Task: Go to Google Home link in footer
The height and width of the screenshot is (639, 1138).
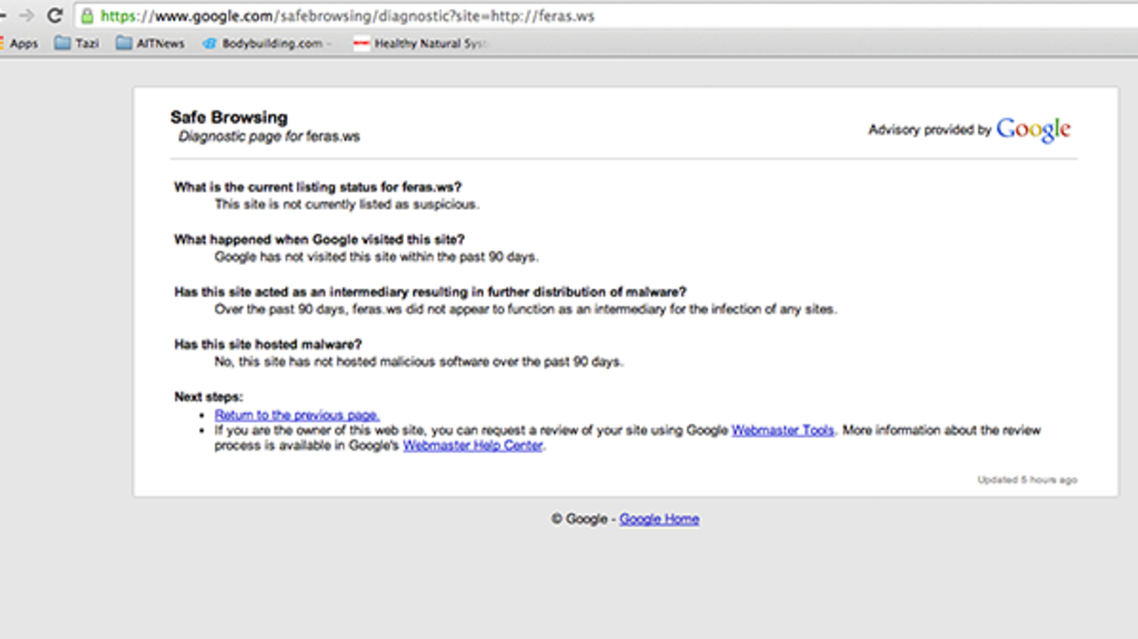Action: (x=659, y=518)
